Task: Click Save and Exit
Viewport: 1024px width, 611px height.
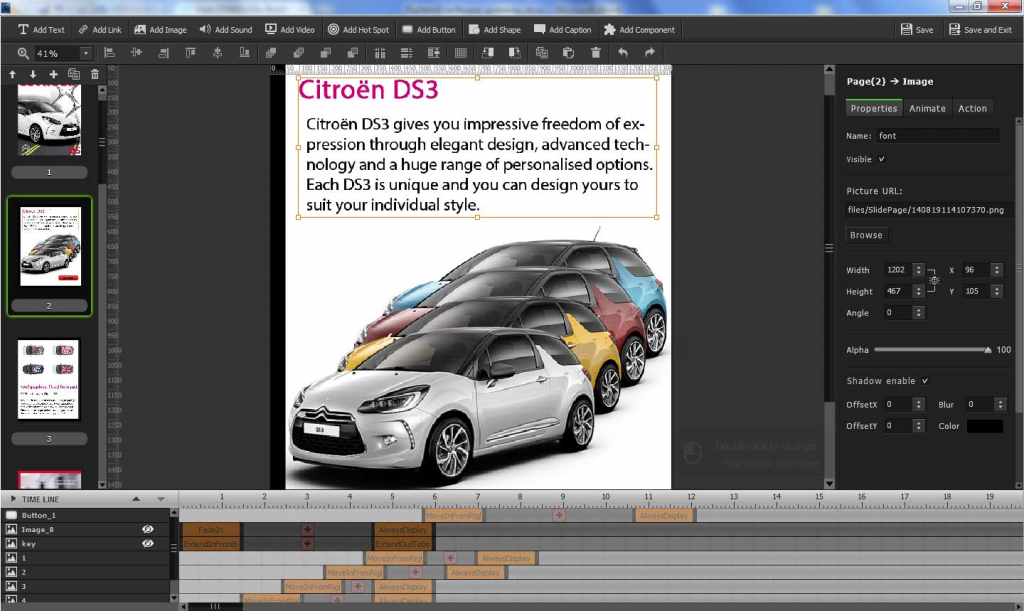Action: [980, 29]
